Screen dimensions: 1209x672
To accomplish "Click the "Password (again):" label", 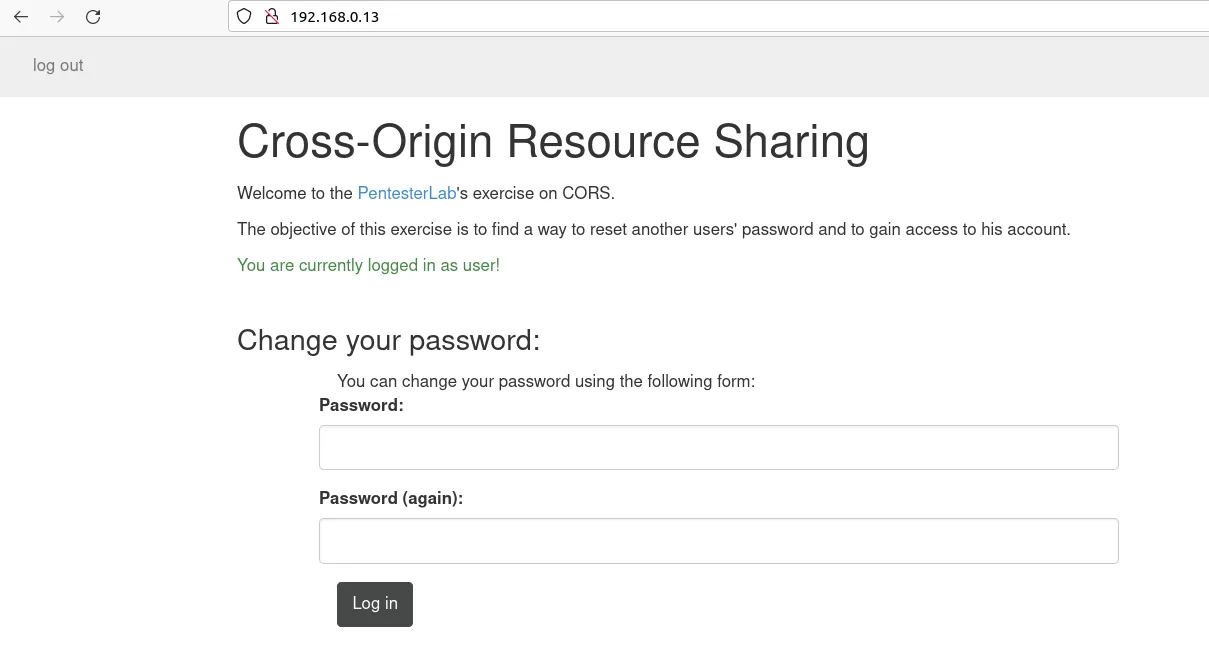I will 390,498.
